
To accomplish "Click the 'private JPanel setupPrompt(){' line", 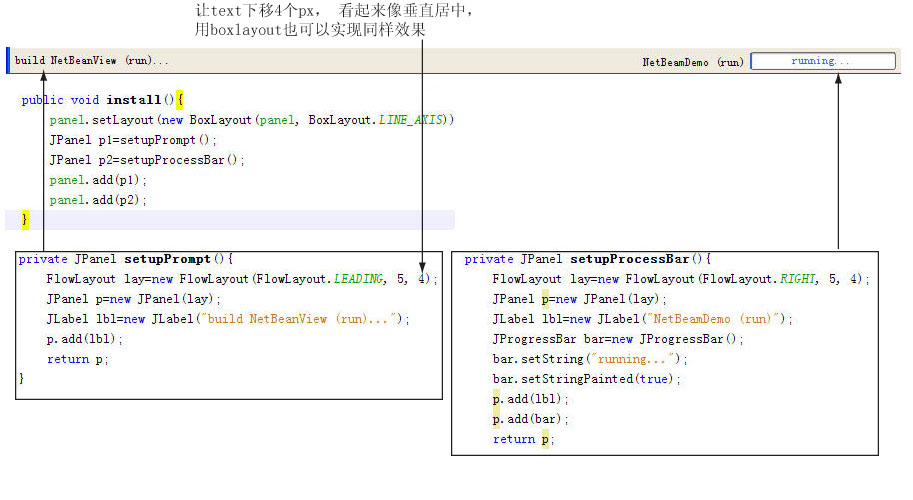I will tap(125, 259).
